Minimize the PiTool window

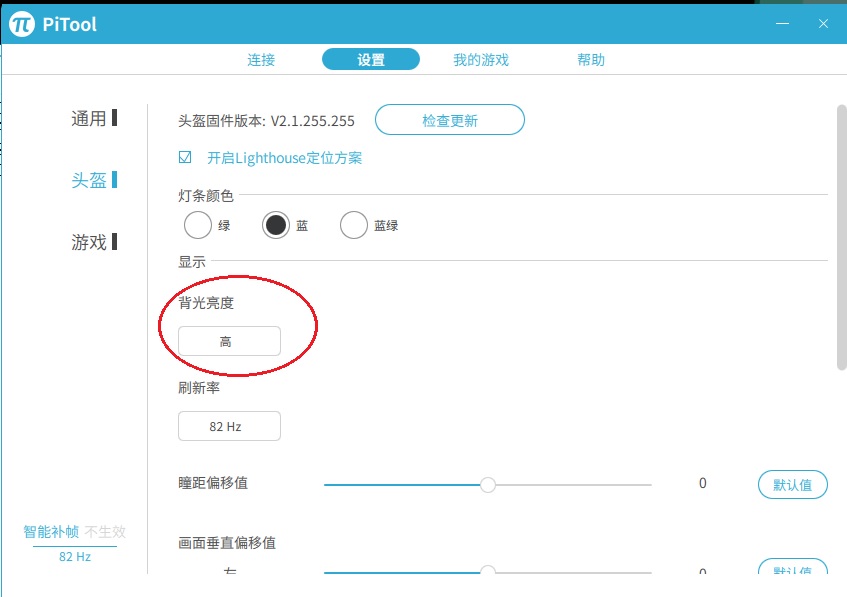[783, 24]
